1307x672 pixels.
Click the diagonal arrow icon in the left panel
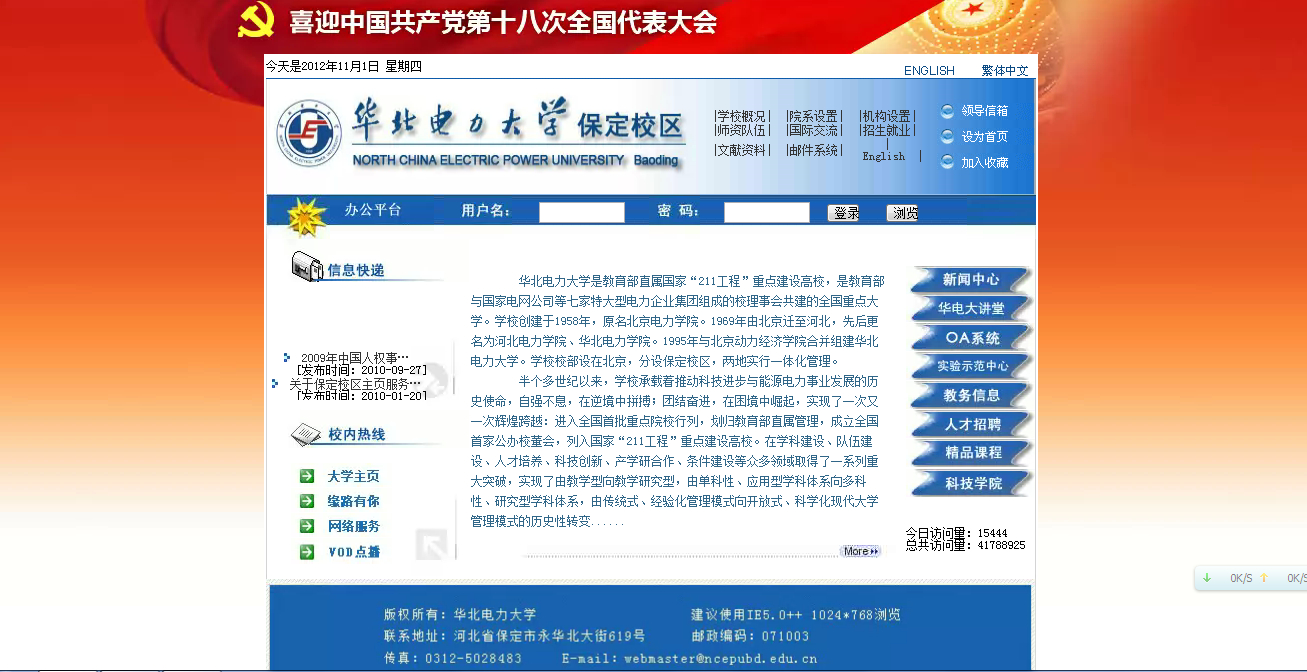(432, 544)
